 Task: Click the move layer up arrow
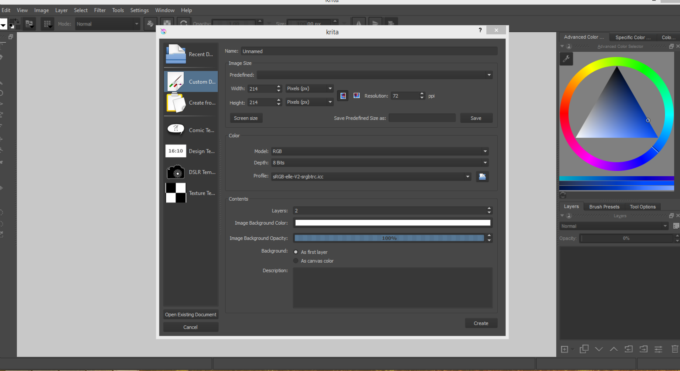pyautogui.click(x=614, y=349)
